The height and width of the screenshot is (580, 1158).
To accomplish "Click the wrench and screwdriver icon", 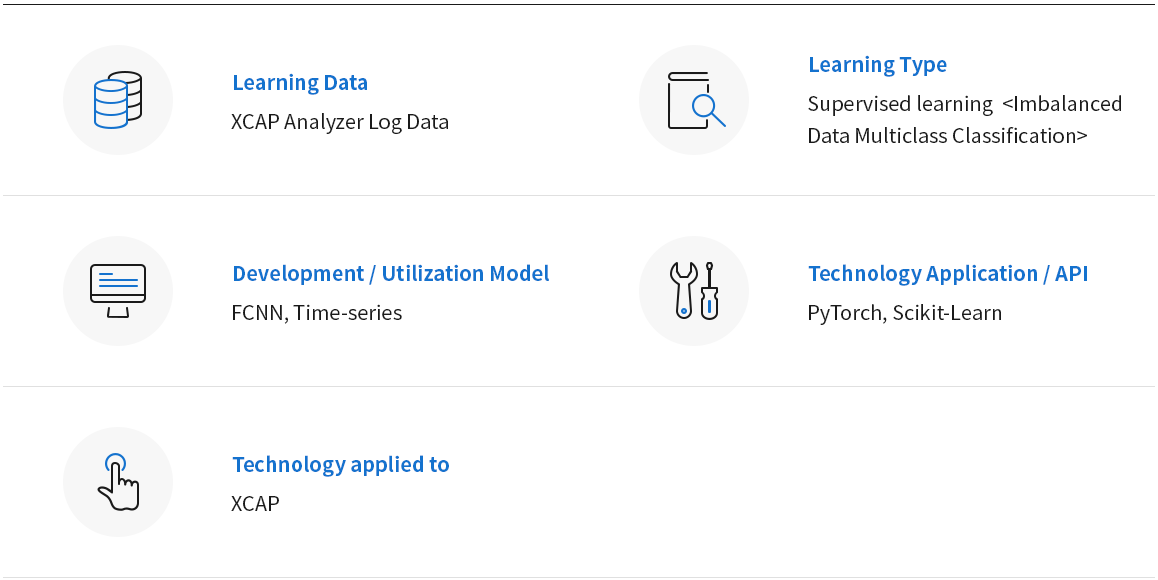I will click(x=694, y=291).
